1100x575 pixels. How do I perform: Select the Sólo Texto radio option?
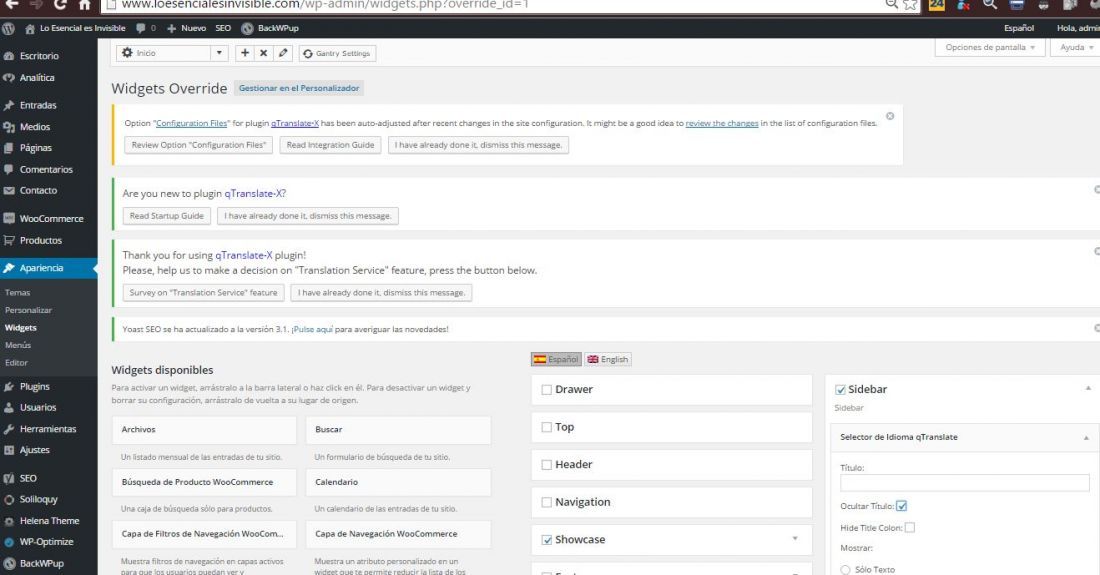(x=845, y=570)
